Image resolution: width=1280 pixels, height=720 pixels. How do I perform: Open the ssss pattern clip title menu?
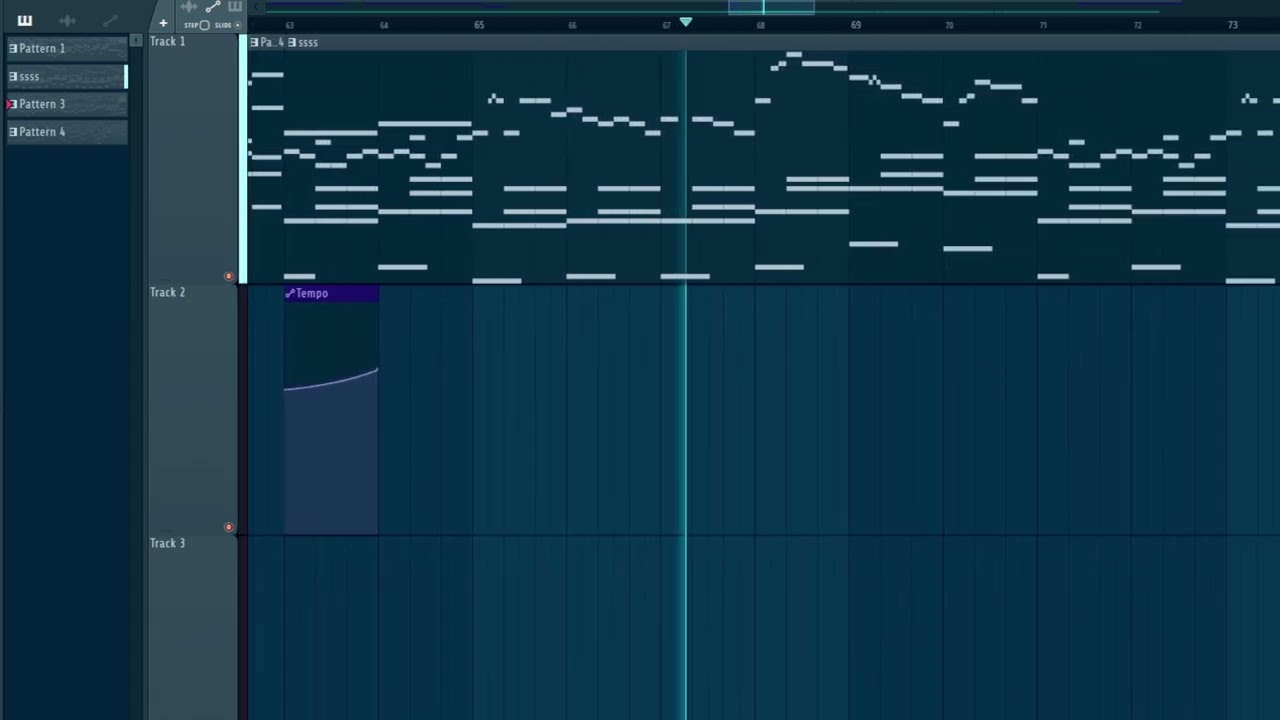coord(303,42)
